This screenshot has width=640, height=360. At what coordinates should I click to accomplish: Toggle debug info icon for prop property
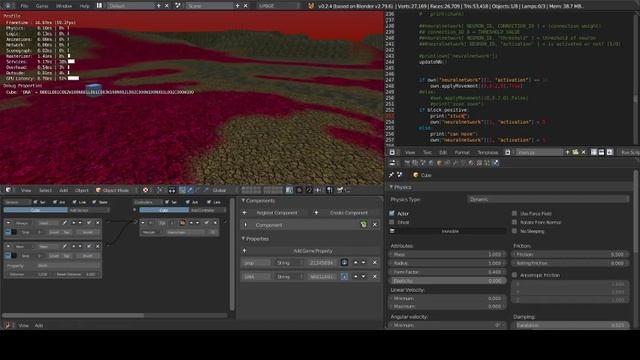(344, 263)
